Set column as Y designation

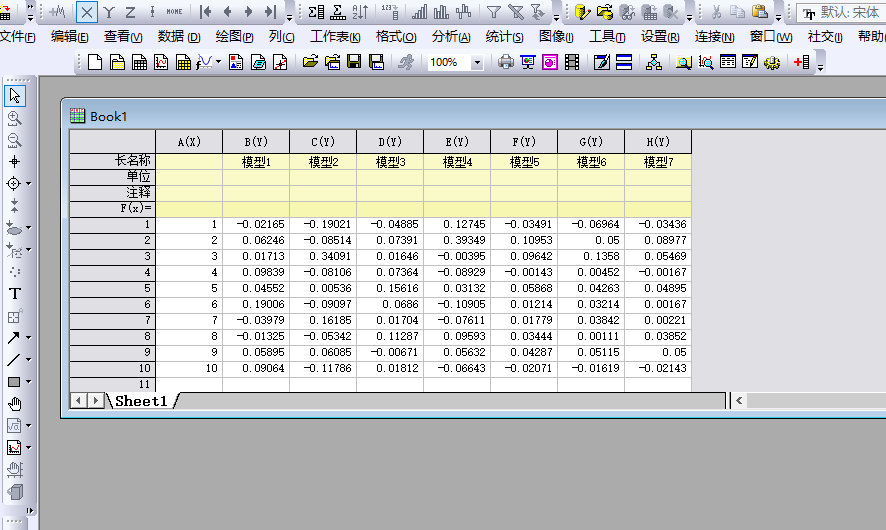[x=108, y=12]
